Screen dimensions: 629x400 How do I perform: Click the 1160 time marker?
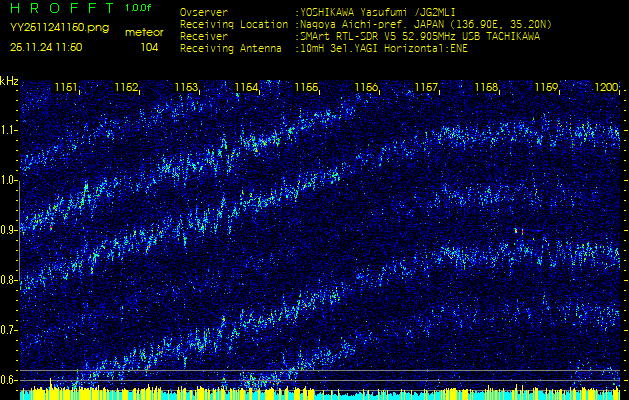(366, 88)
